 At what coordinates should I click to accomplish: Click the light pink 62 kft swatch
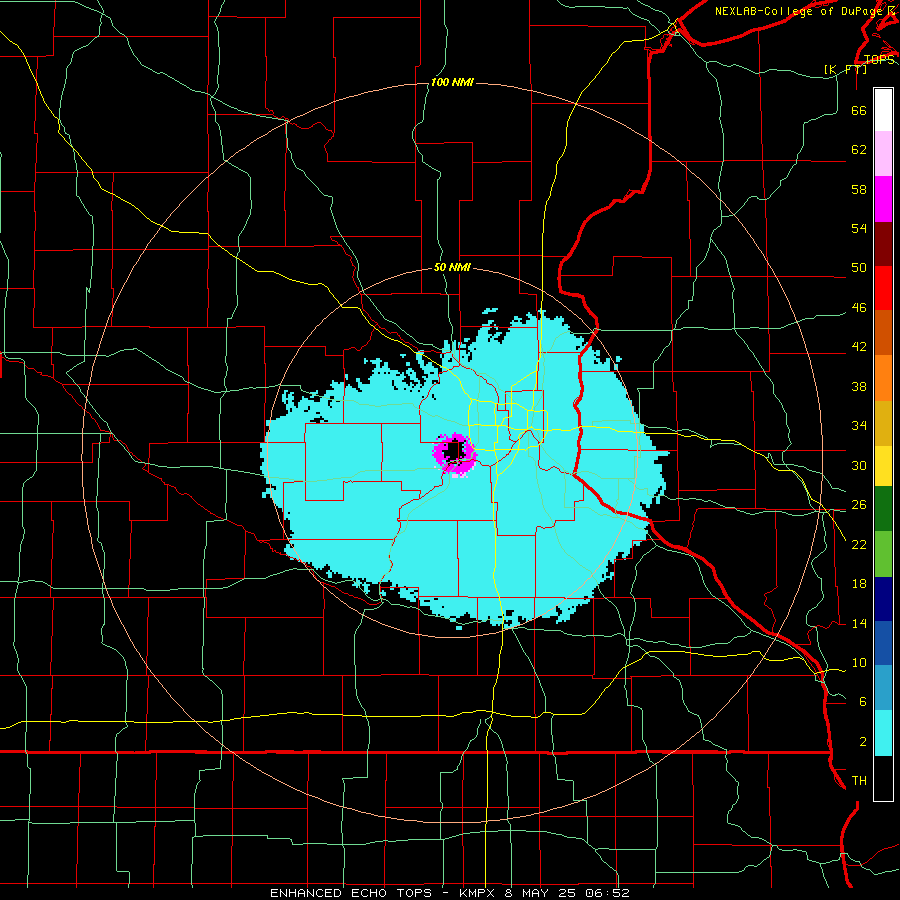point(883,154)
